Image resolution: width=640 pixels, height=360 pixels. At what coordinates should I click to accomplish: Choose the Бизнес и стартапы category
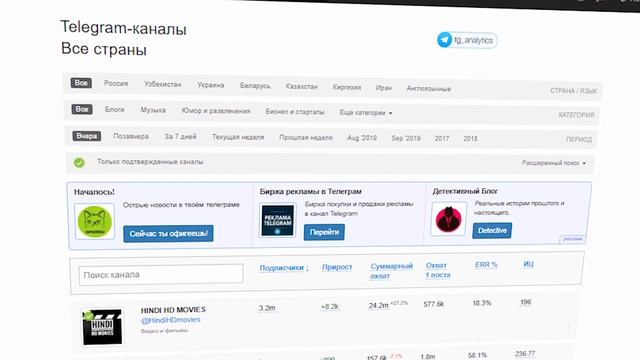[295, 111]
